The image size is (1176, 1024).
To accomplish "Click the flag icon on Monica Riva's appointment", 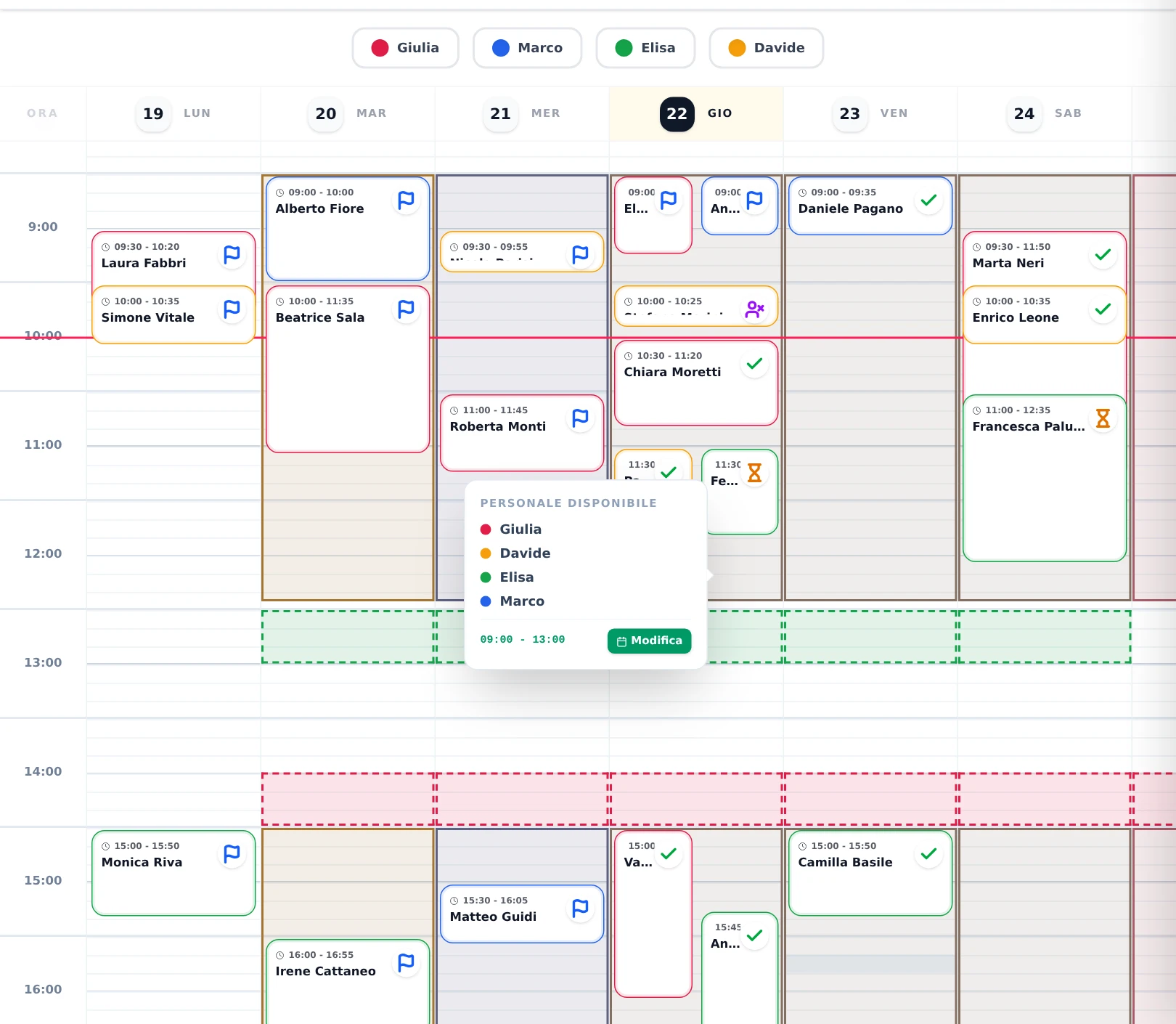I will click(232, 854).
